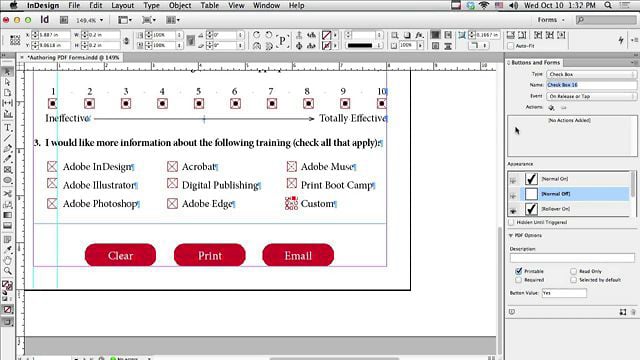Open the Layout menu

(x=122, y=5)
